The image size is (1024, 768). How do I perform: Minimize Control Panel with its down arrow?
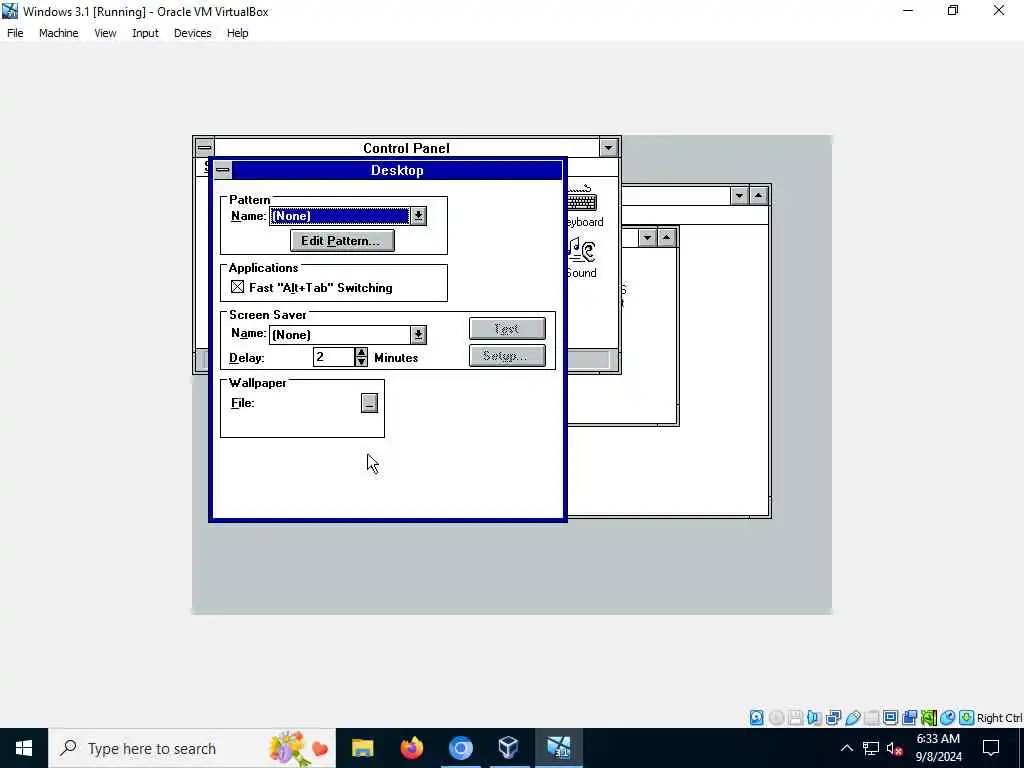[x=609, y=148]
